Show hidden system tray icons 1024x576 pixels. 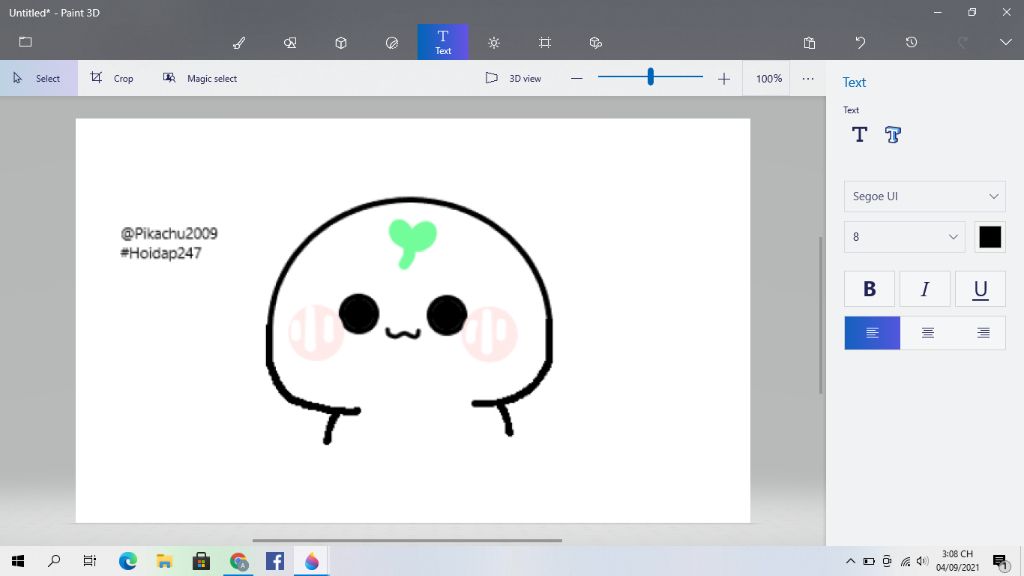(850, 561)
